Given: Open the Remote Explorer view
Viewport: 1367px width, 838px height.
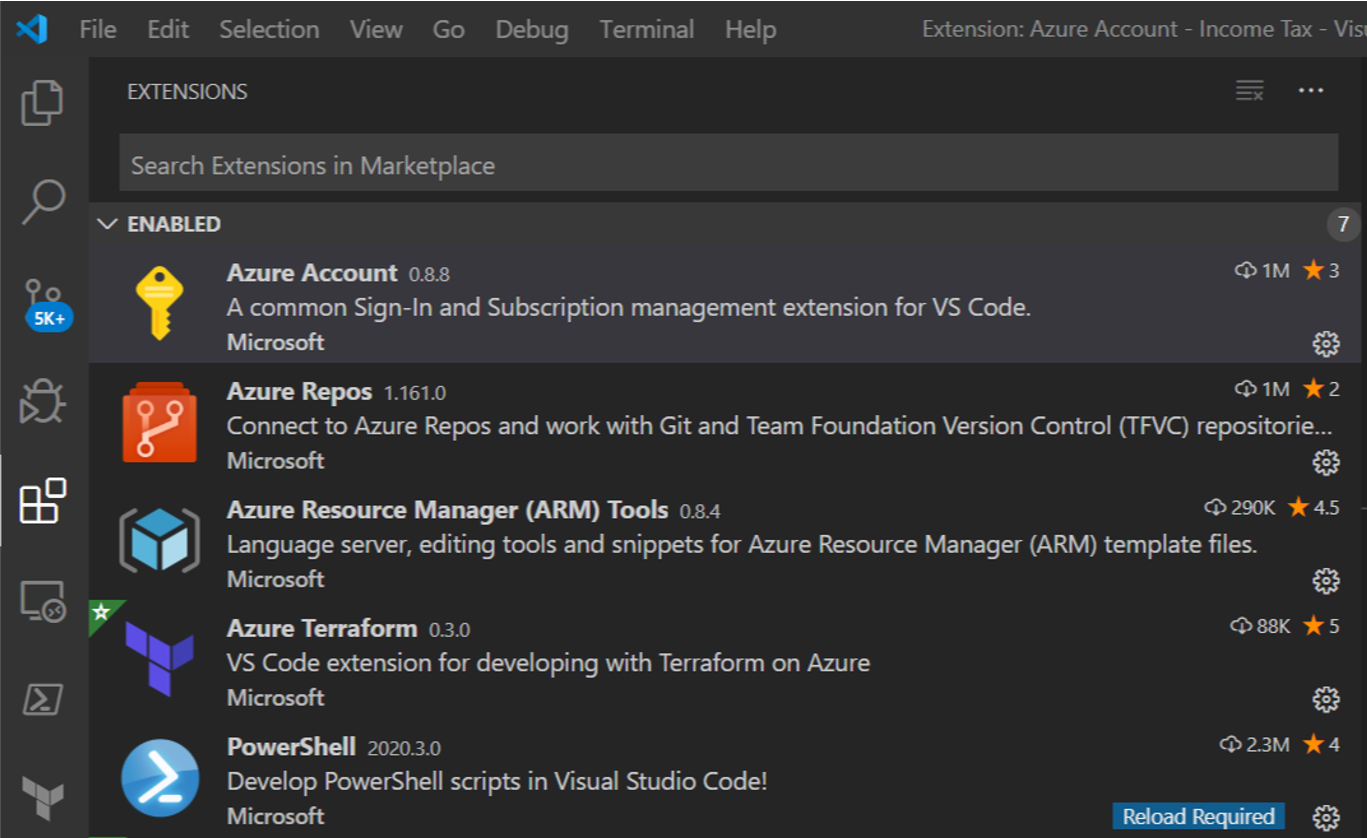Looking at the screenshot, I should click(x=42, y=600).
